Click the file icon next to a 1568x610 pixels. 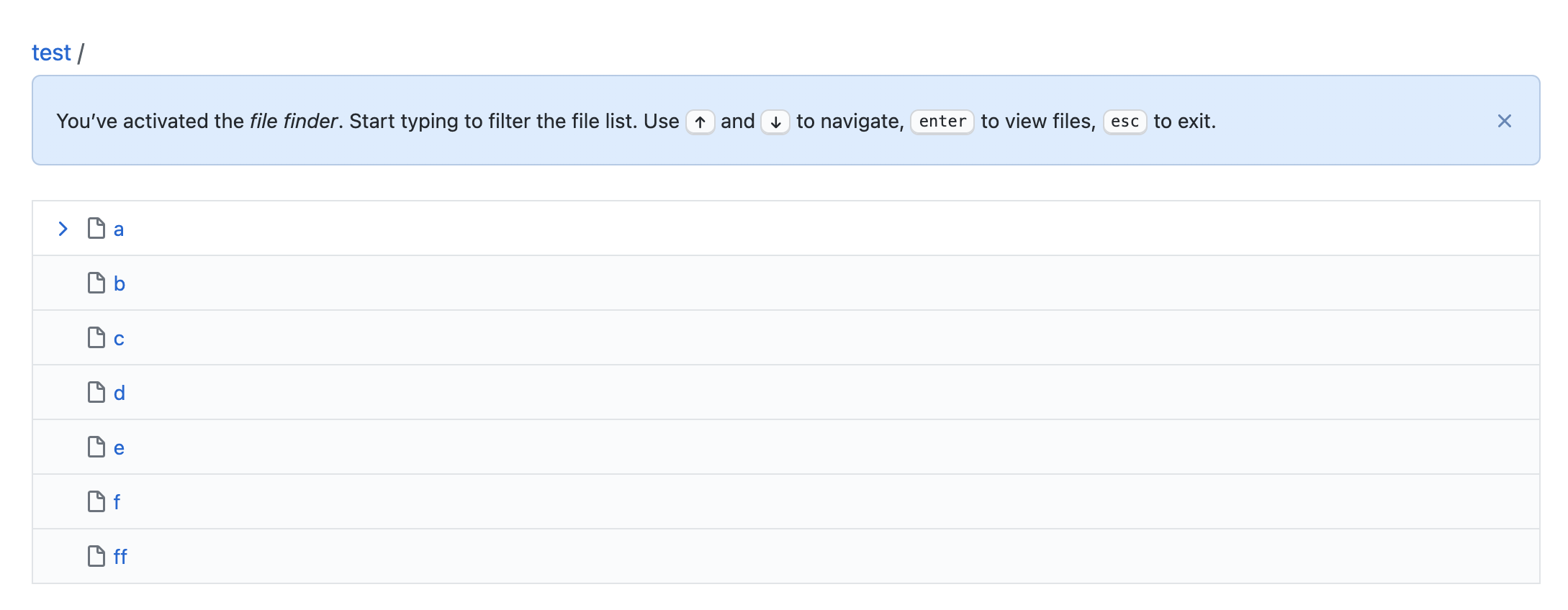coord(96,228)
